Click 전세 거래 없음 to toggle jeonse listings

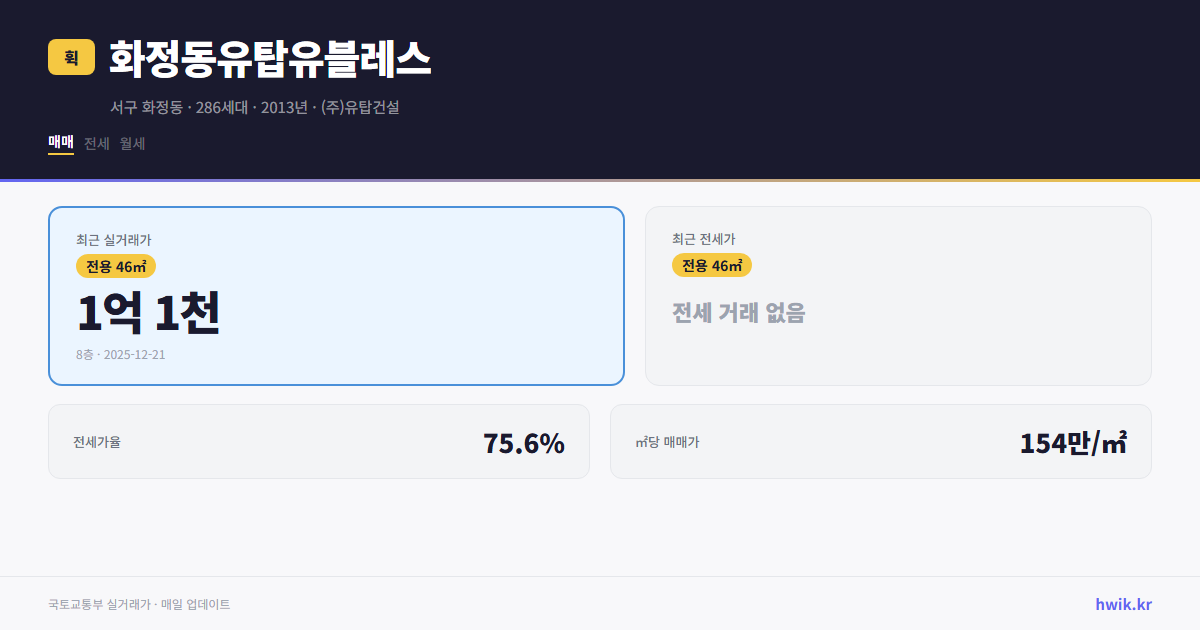tap(739, 313)
